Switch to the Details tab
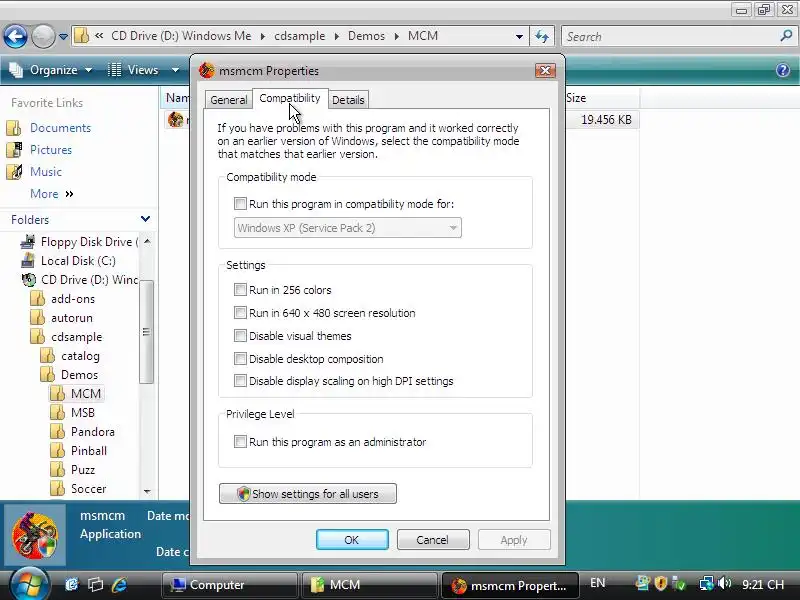 click(x=348, y=100)
